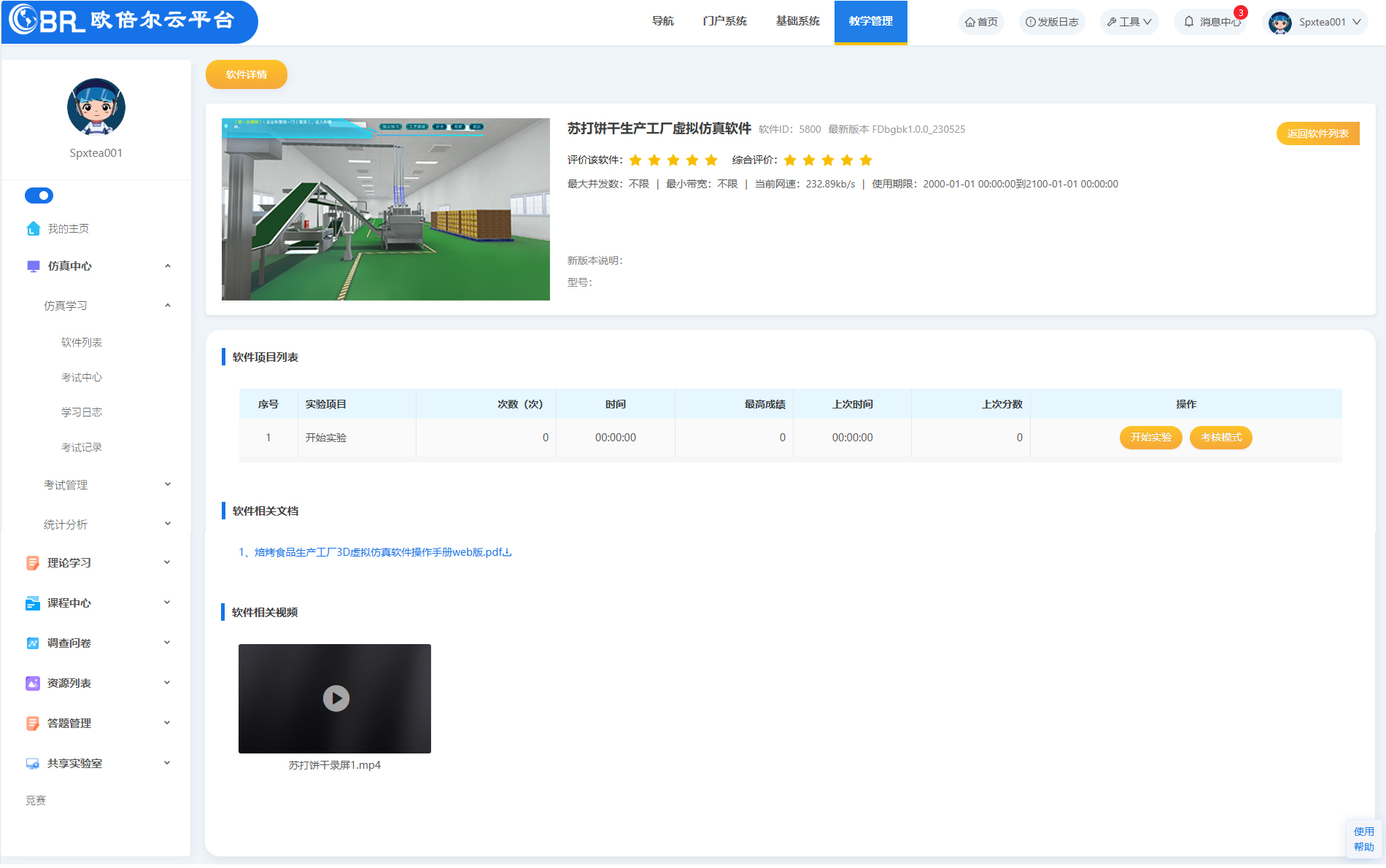Rate software with the first star
The width and height of the screenshot is (1386, 868).
[x=635, y=160]
